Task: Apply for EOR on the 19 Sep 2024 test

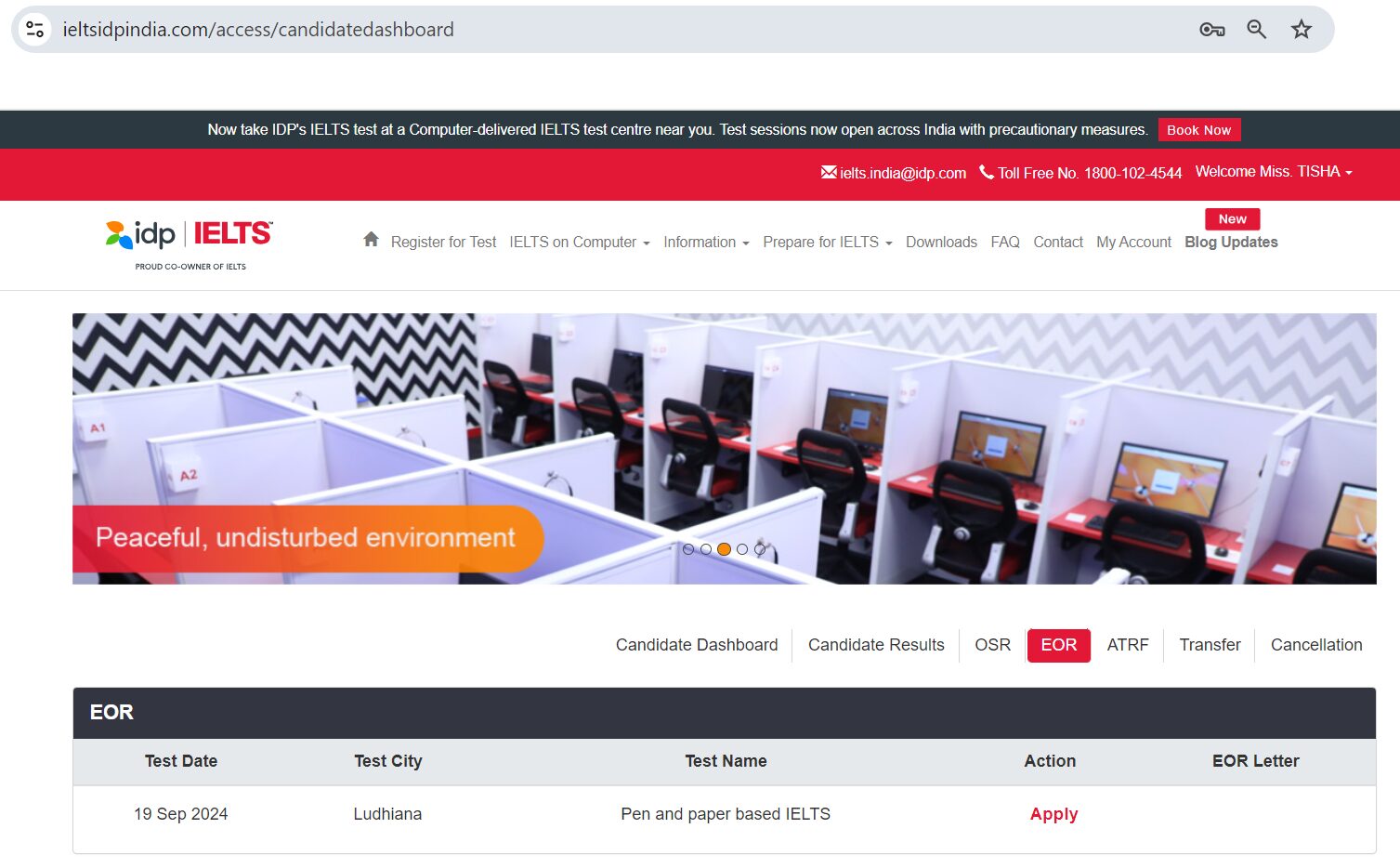Action: tap(1053, 813)
